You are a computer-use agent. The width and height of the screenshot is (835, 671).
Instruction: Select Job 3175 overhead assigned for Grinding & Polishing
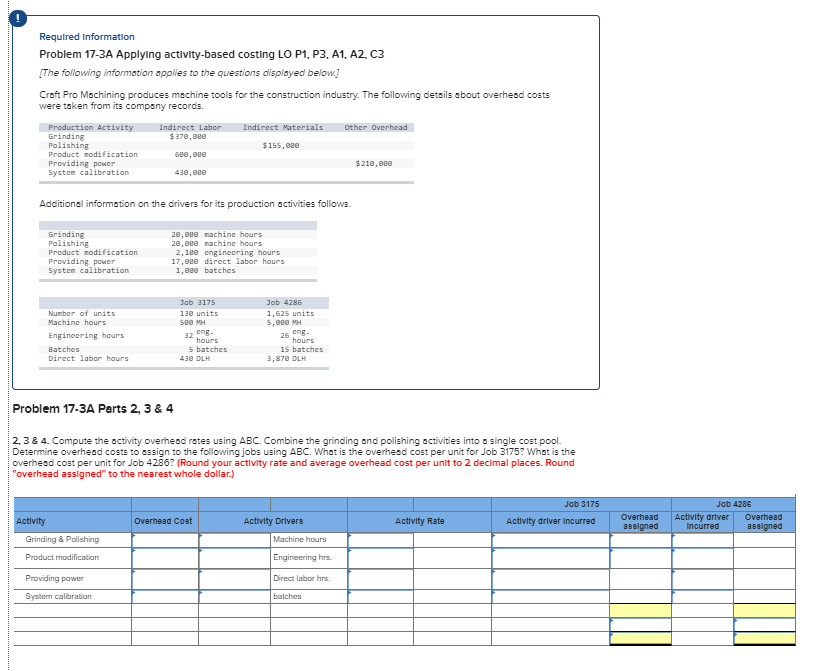click(x=641, y=540)
